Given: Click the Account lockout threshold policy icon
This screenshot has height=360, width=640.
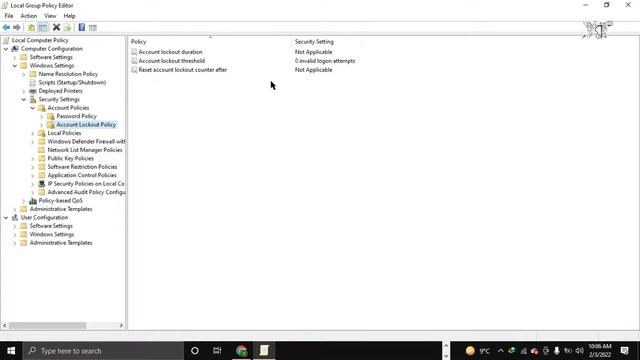Looking at the screenshot, I should pyautogui.click(x=134, y=61).
